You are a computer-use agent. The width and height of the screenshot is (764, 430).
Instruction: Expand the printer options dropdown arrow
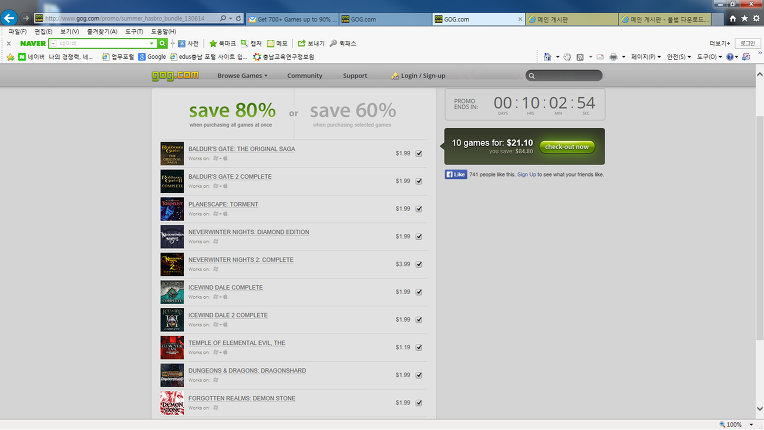coord(623,57)
